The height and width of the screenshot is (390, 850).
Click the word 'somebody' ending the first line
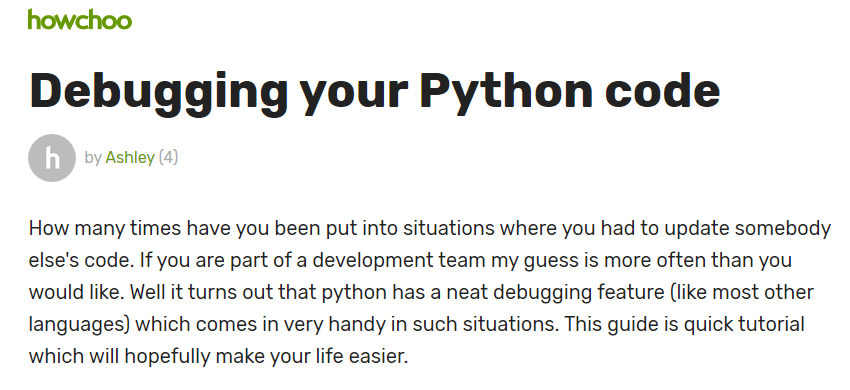pyautogui.click(x=783, y=228)
